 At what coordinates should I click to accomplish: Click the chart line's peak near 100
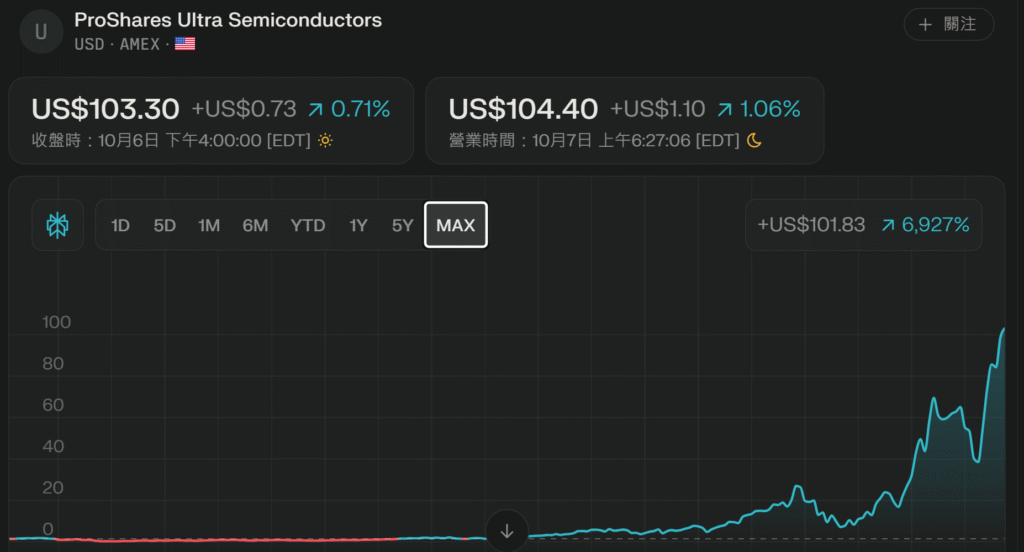[1002, 330]
